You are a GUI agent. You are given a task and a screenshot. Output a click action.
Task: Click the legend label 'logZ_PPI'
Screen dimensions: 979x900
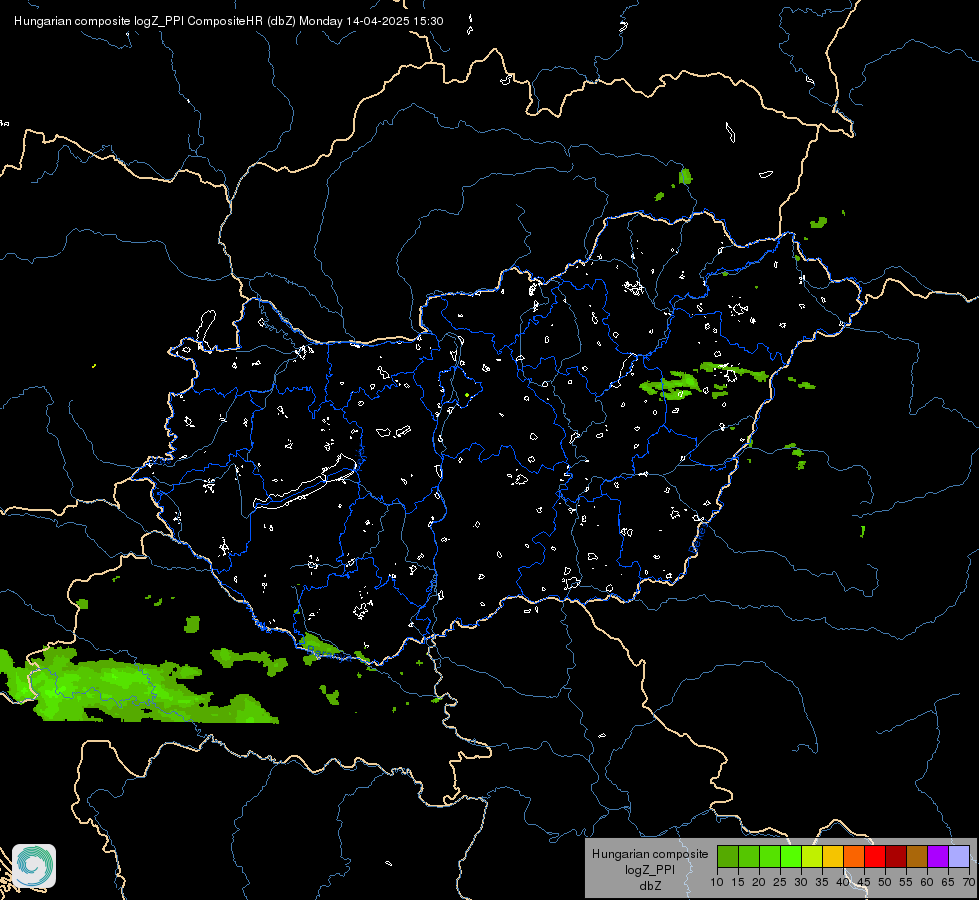650,869
